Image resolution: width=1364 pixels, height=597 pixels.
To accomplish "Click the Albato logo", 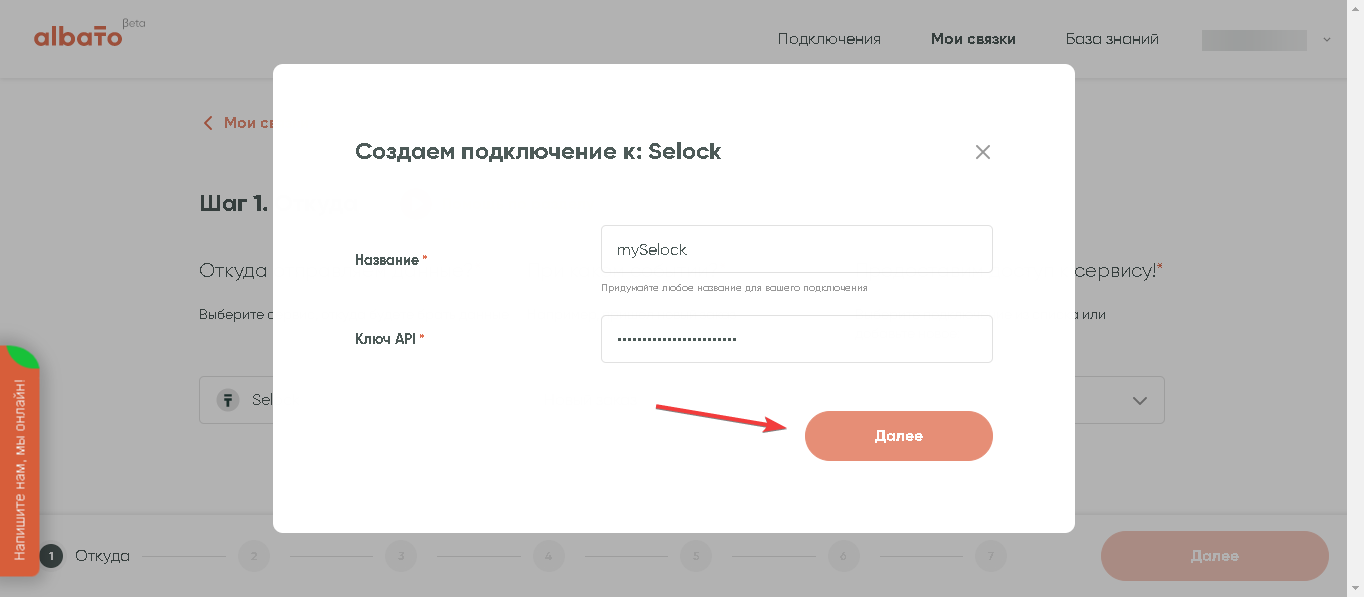I will [78, 37].
